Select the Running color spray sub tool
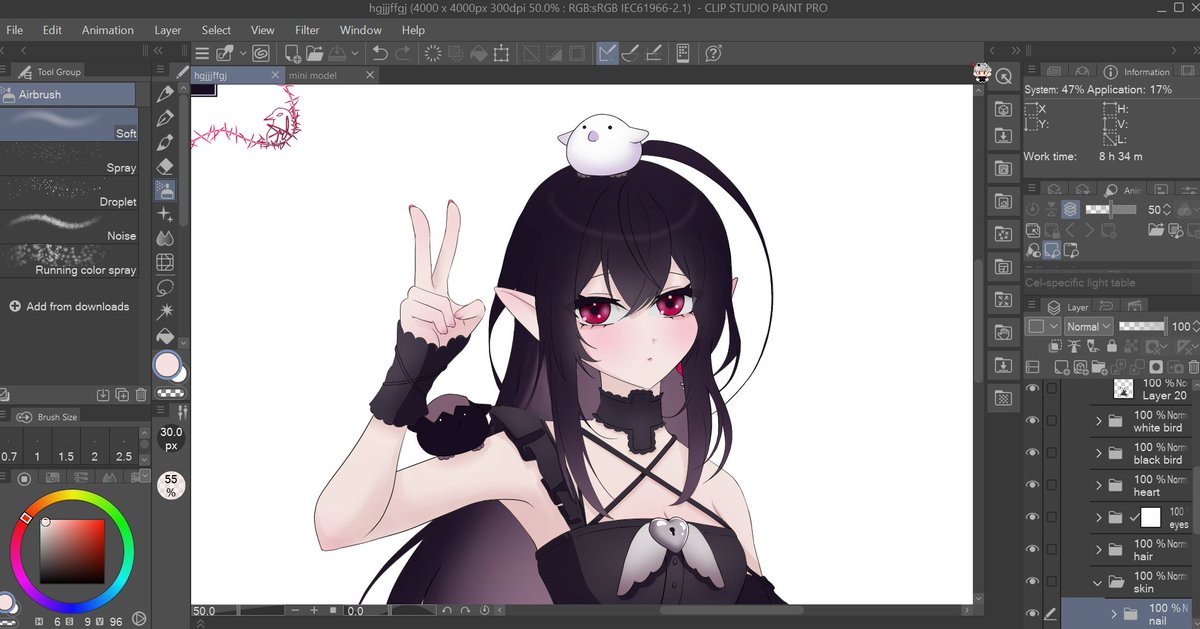The height and width of the screenshot is (629, 1200). (69, 261)
